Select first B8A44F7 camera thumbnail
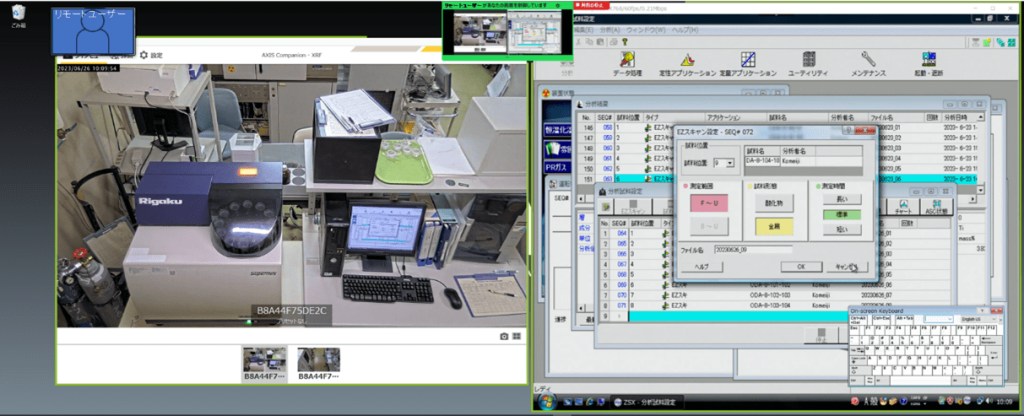The width and height of the screenshot is (1024, 416). (x=264, y=364)
